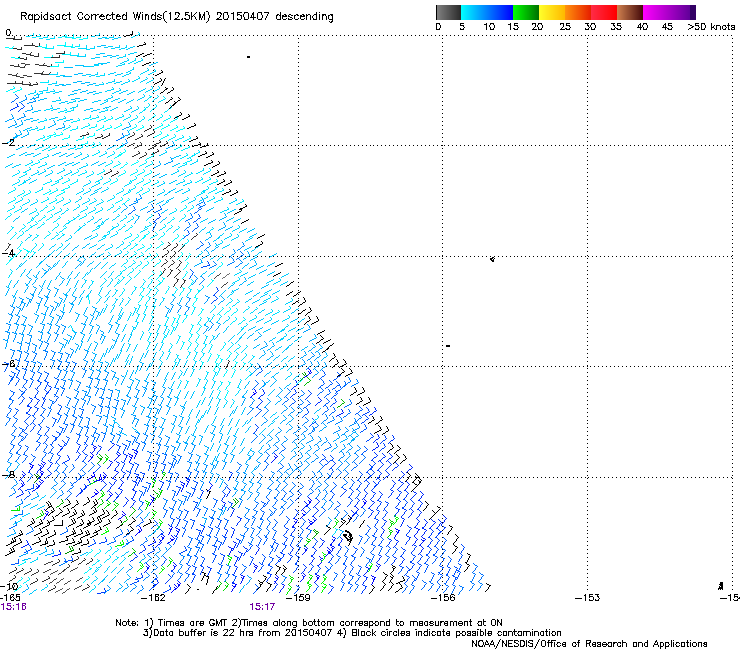Click the latitude axis label '-10'
Screen dimensions: 740x650
pos(9,586)
